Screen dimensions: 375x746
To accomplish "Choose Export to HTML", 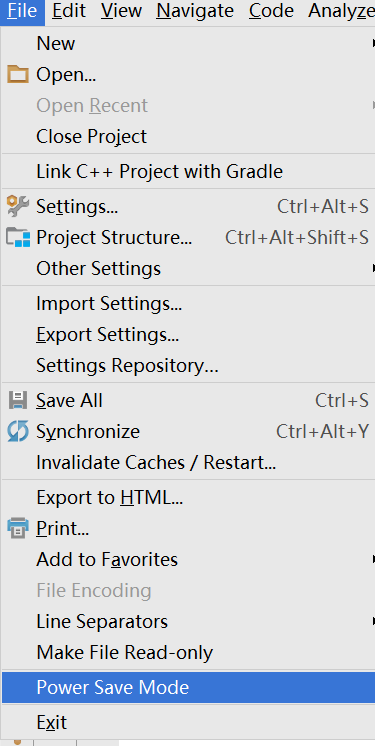I will click(188, 498).
